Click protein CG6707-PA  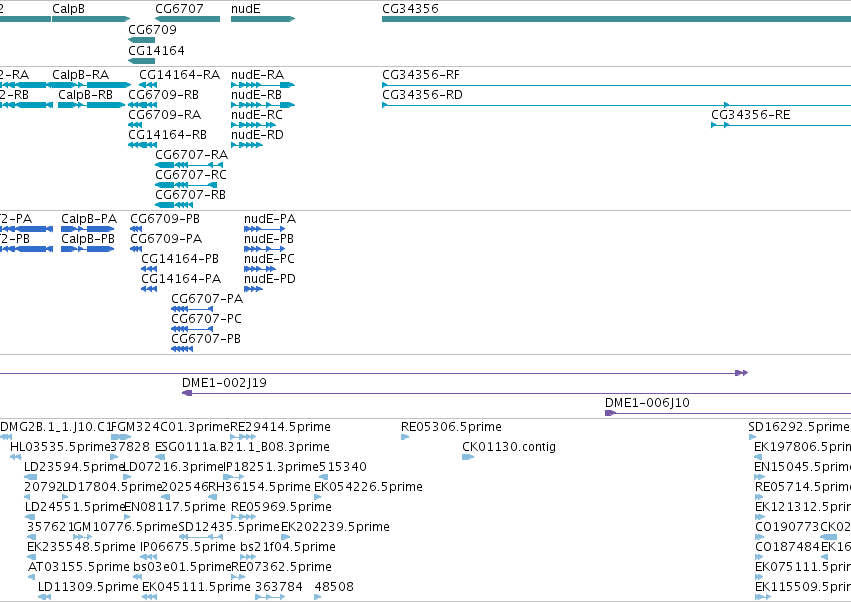point(192,309)
